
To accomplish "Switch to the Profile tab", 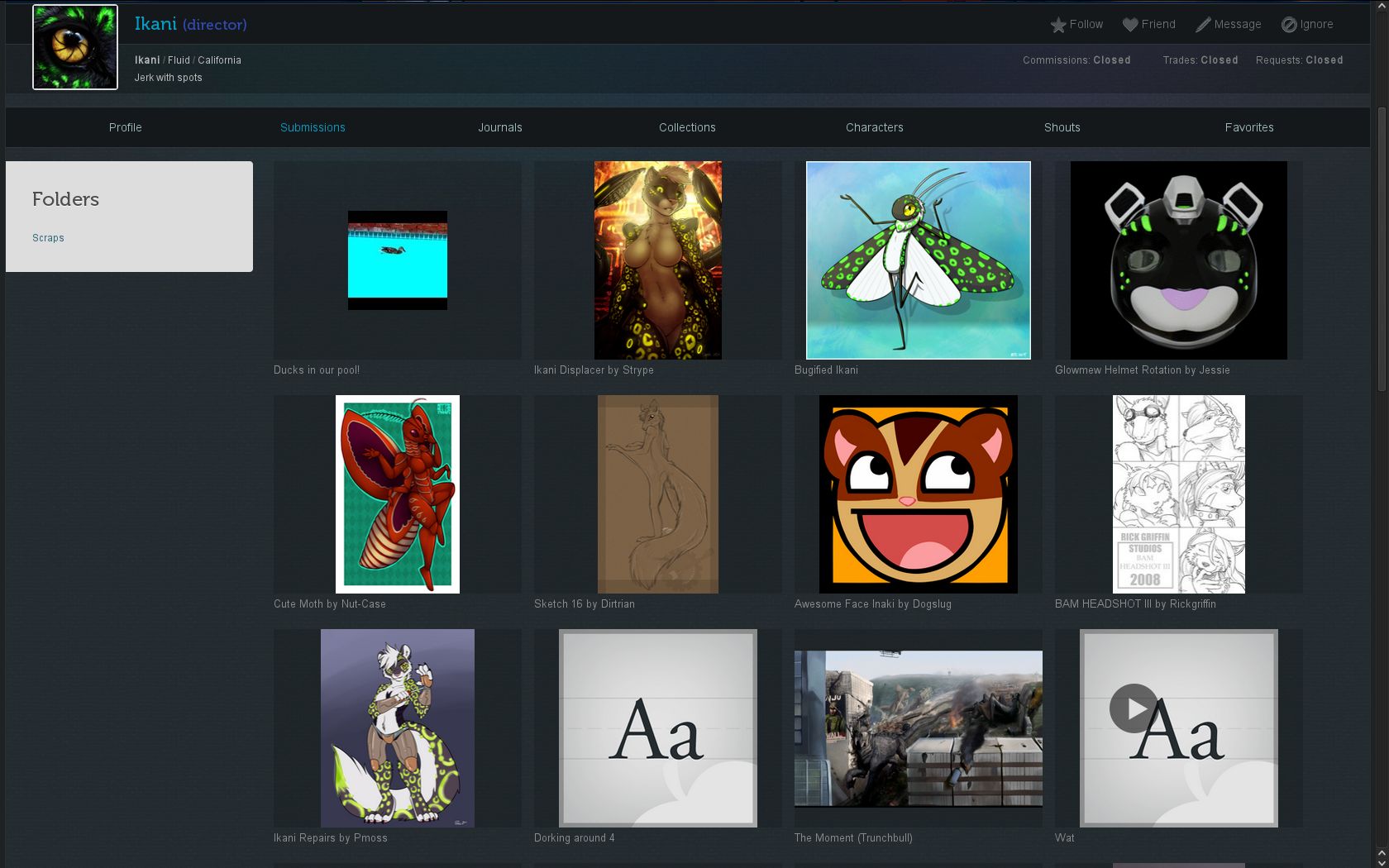I will 125,127.
